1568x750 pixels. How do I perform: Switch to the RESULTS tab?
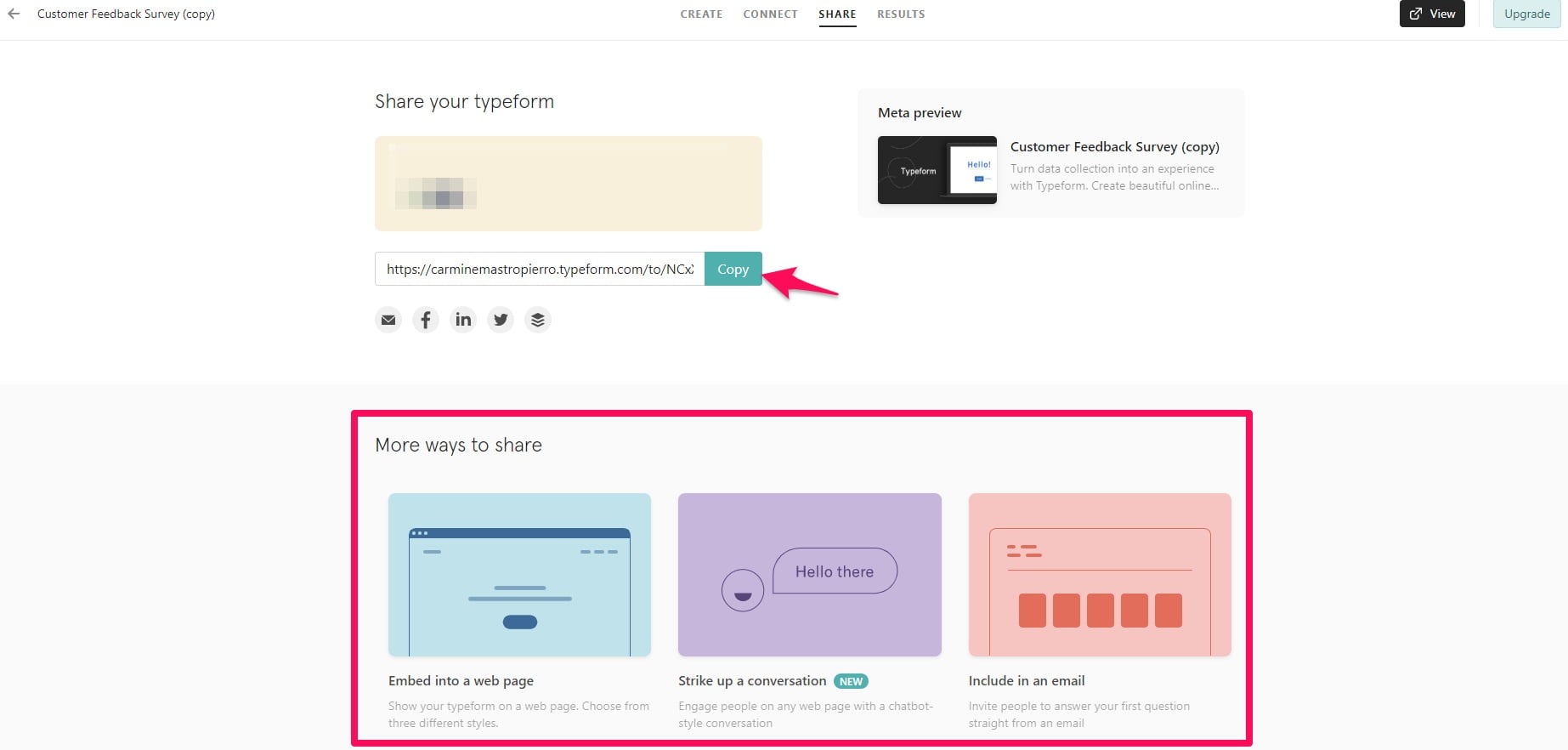[901, 14]
